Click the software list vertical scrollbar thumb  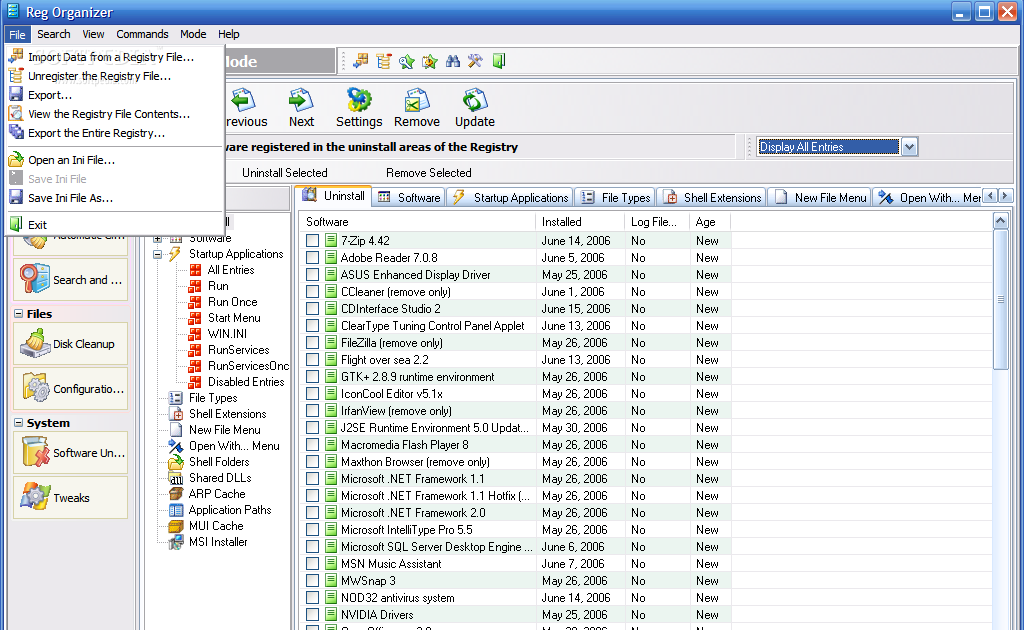1000,300
